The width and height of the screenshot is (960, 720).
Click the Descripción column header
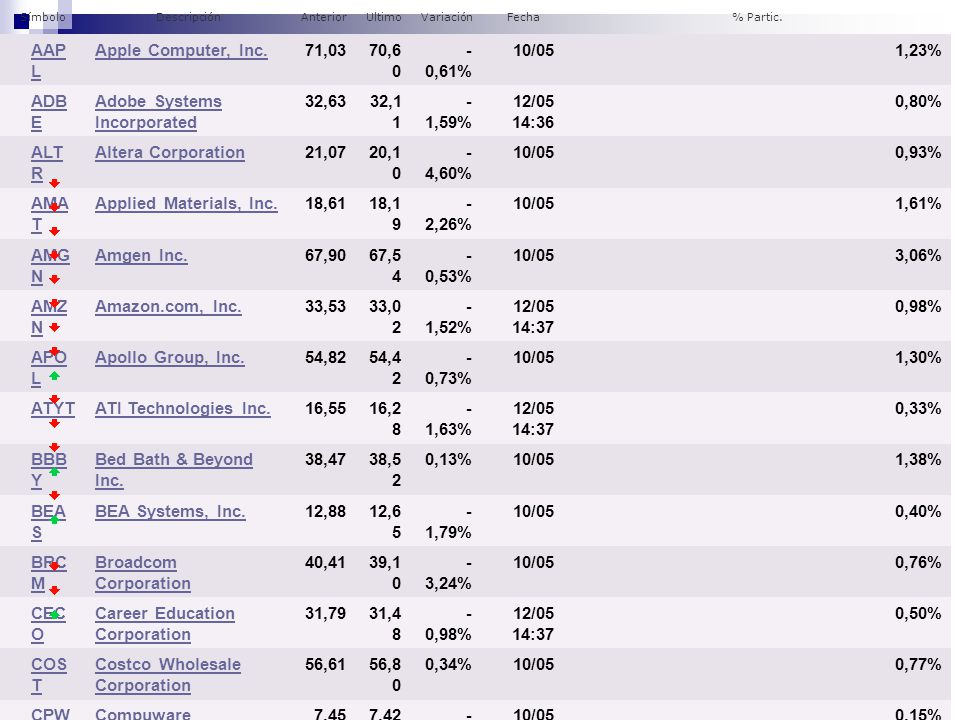pos(188,17)
